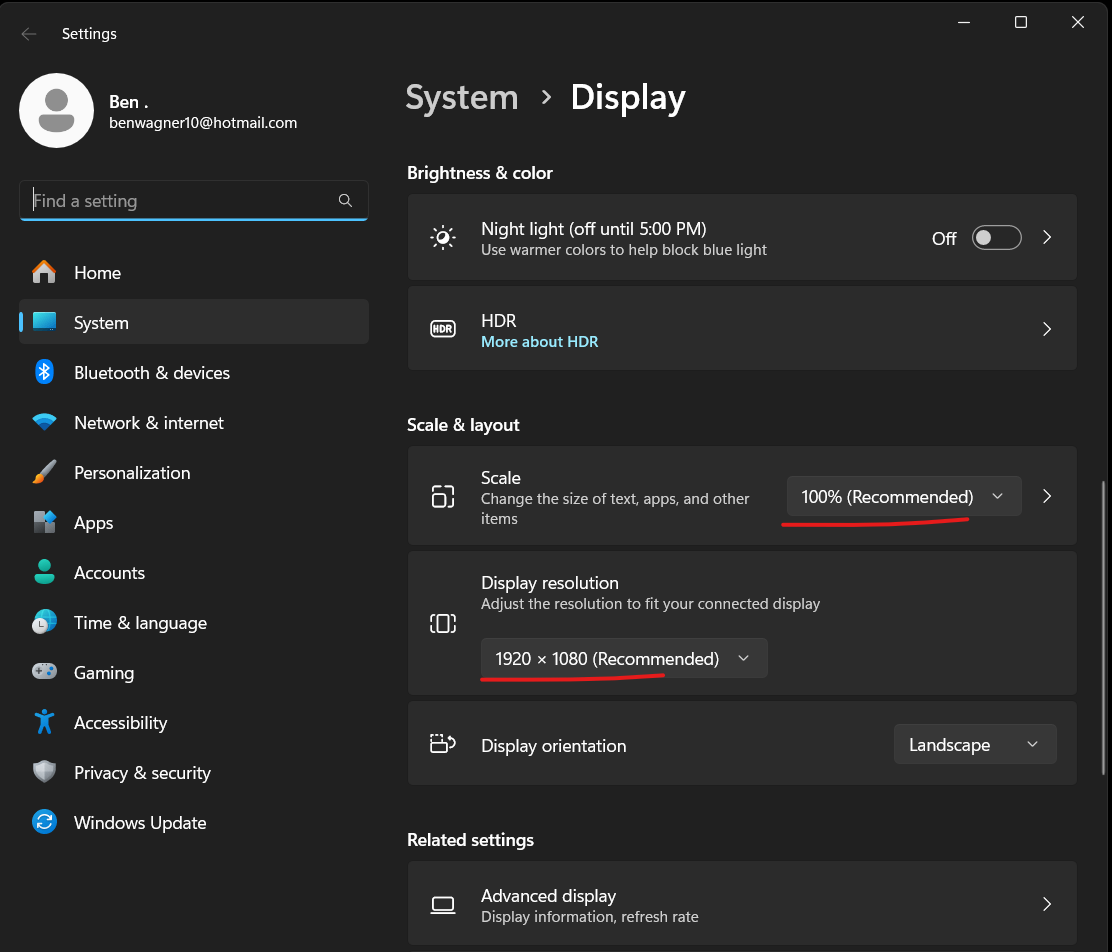The width and height of the screenshot is (1112, 952).
Task: Click the Accessibility figure icon
Action: tap(44, 722)
